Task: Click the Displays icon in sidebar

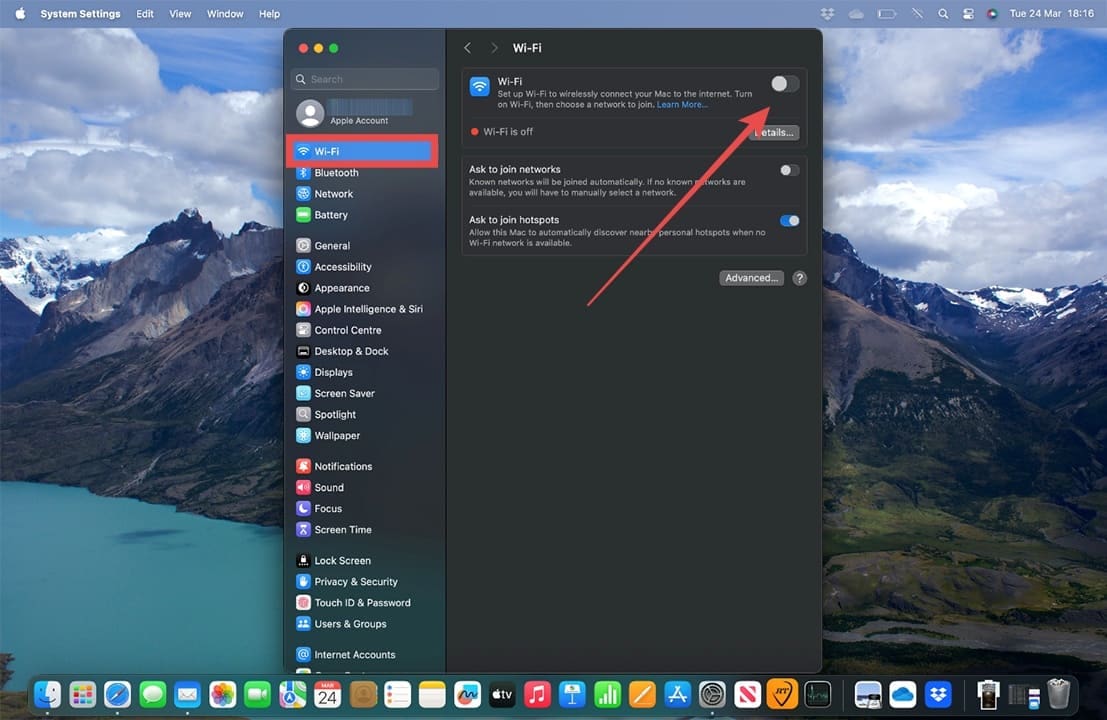Action: pos(303,373)
